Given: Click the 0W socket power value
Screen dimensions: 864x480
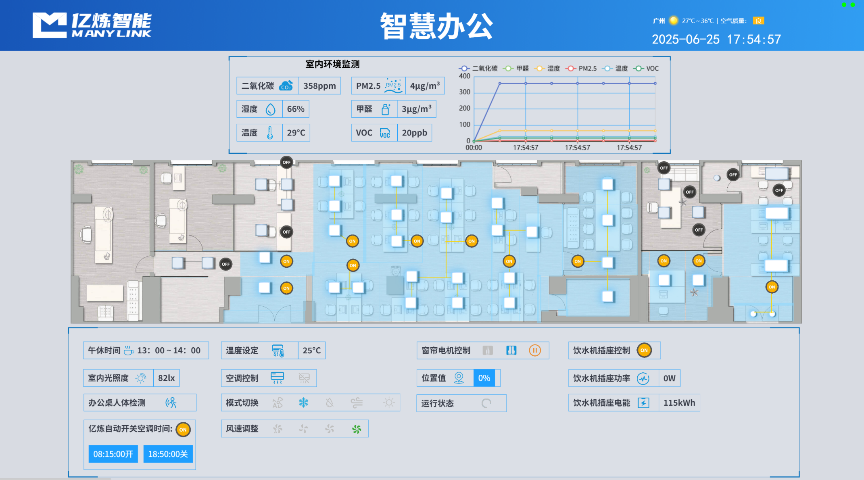Looking at the screenshot, I should pos(669,378).
